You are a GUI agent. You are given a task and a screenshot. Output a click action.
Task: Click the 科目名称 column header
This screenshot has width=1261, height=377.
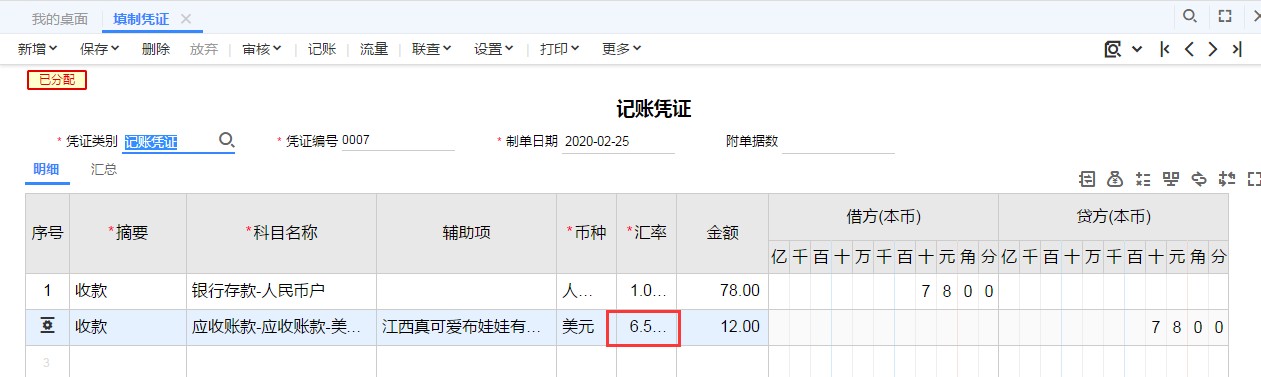[x=281, y=233]
